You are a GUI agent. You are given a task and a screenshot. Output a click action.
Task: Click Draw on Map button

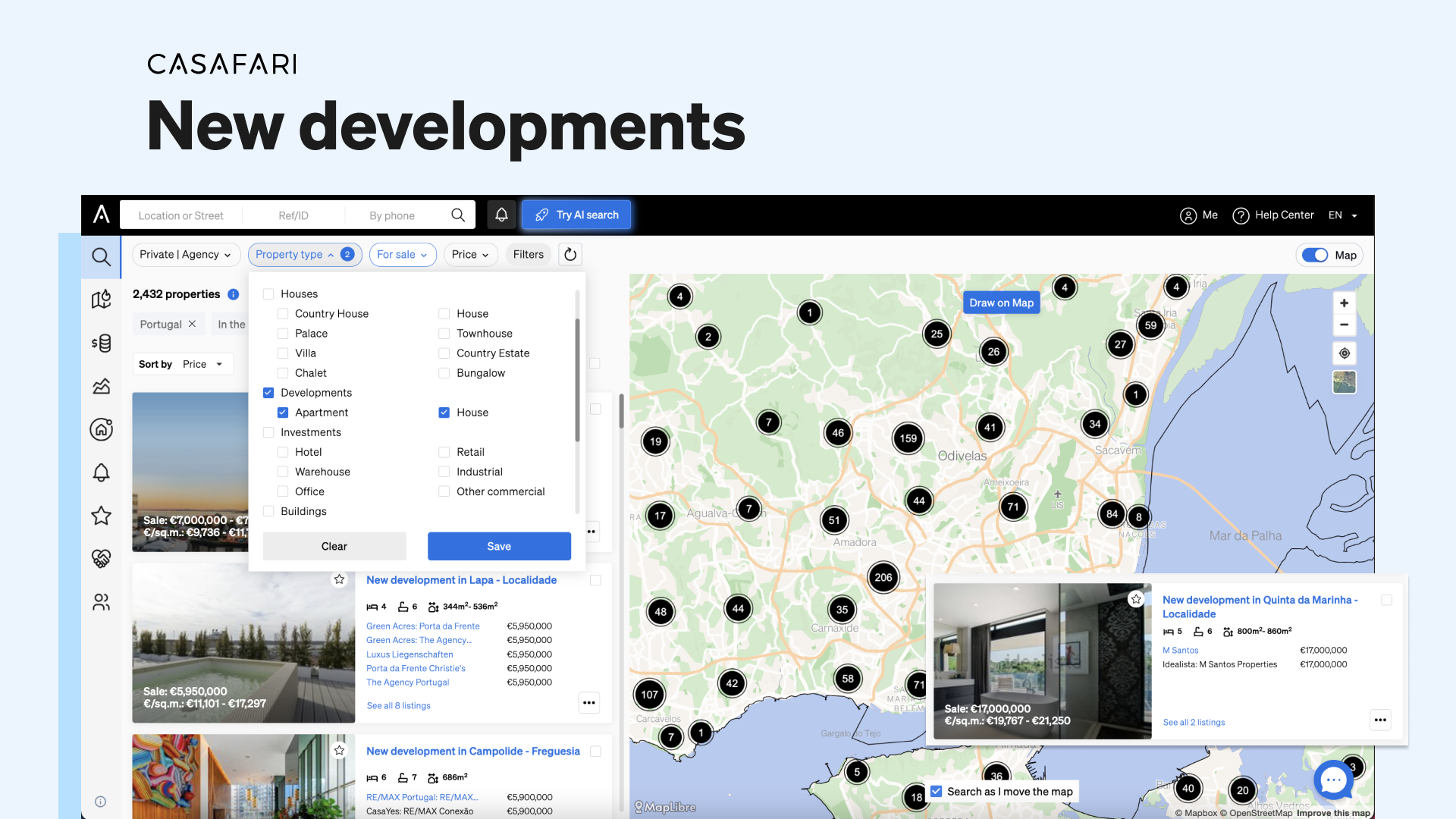pos(1001,303)
